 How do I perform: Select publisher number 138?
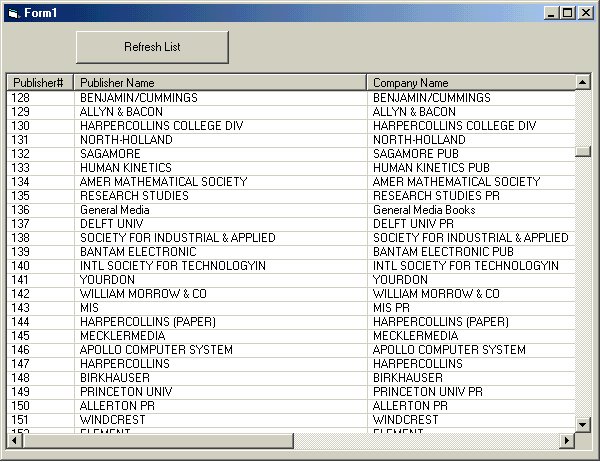point(20,238)
